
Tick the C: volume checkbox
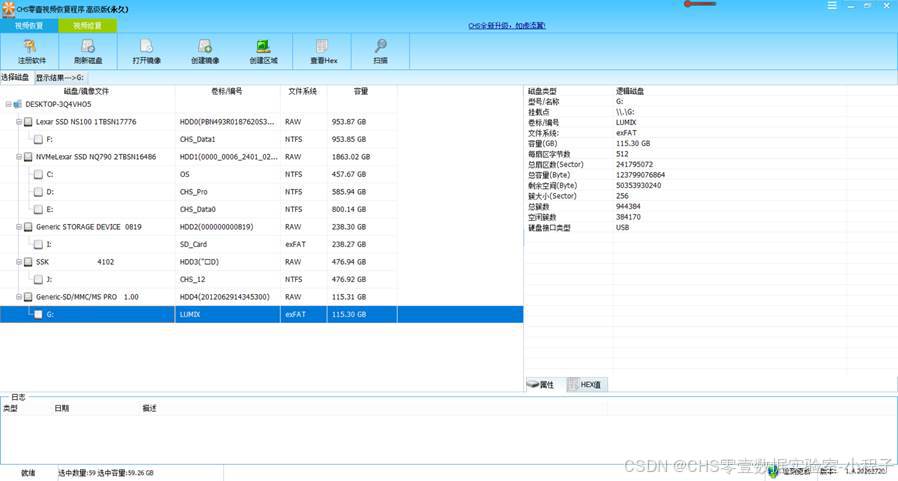click(38, 174)
